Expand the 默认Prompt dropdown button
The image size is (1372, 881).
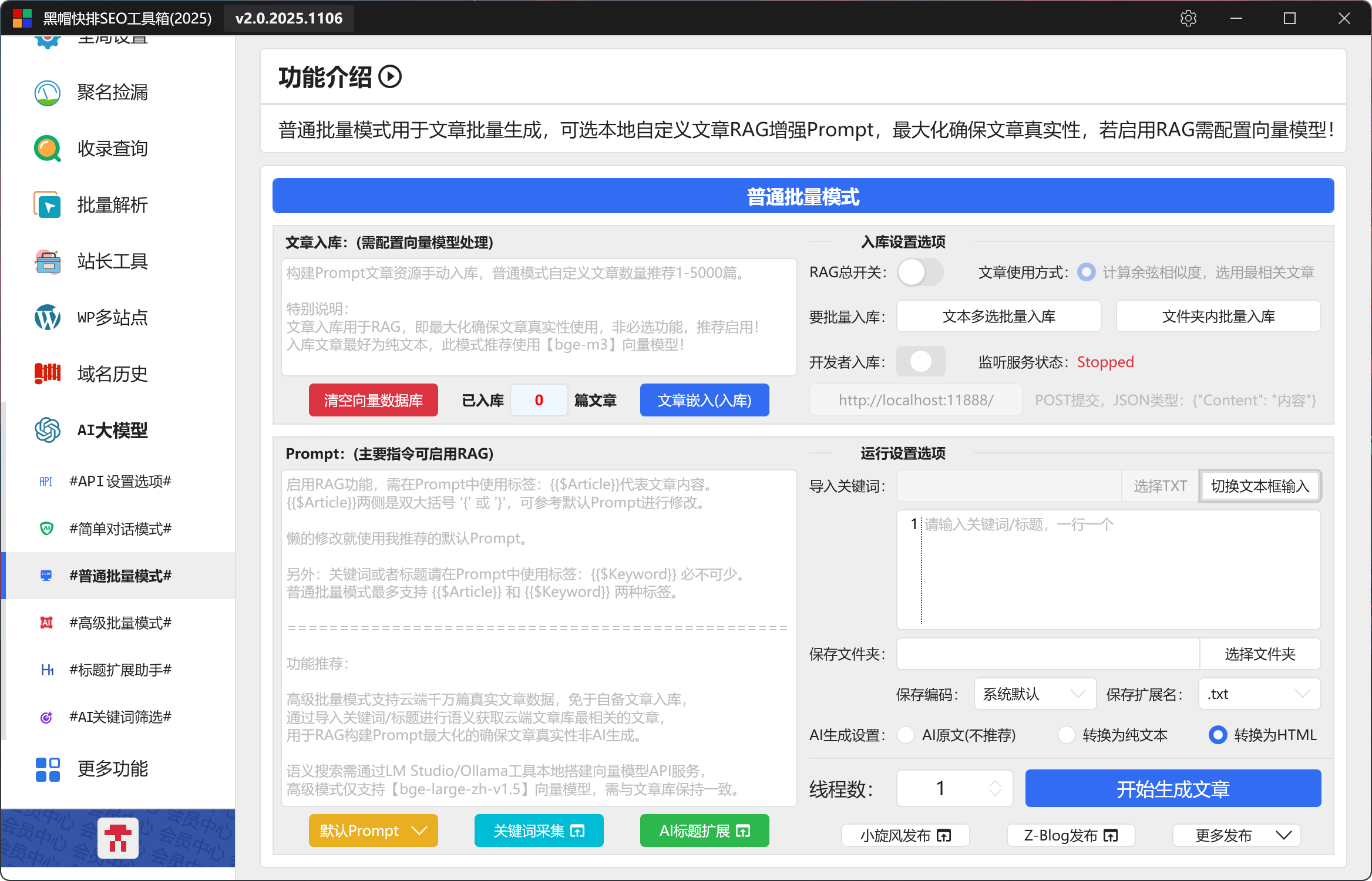(x=374, y=830)
